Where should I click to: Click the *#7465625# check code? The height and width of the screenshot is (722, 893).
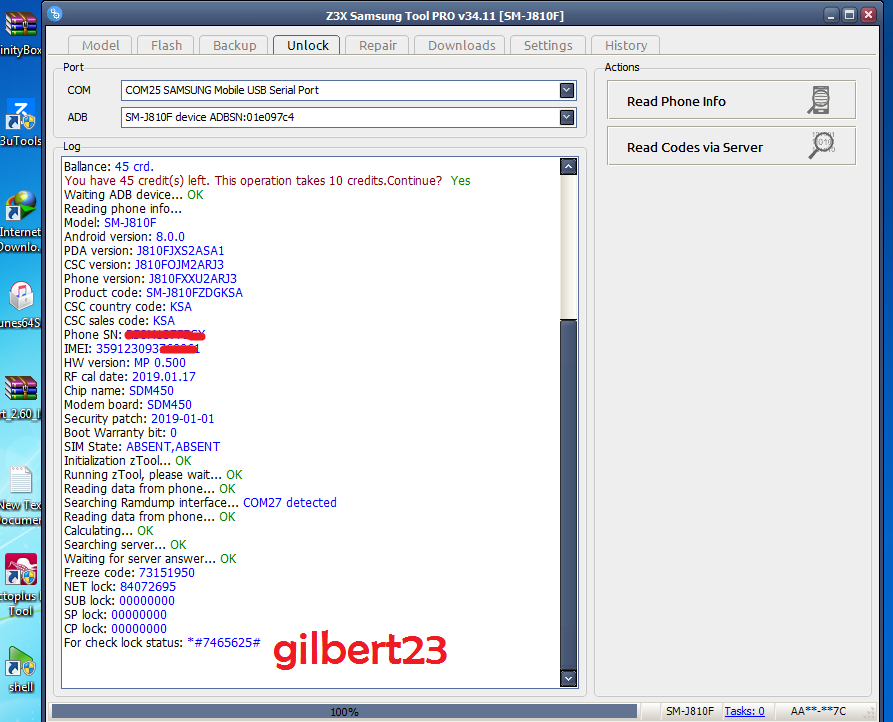pos(223,643)
